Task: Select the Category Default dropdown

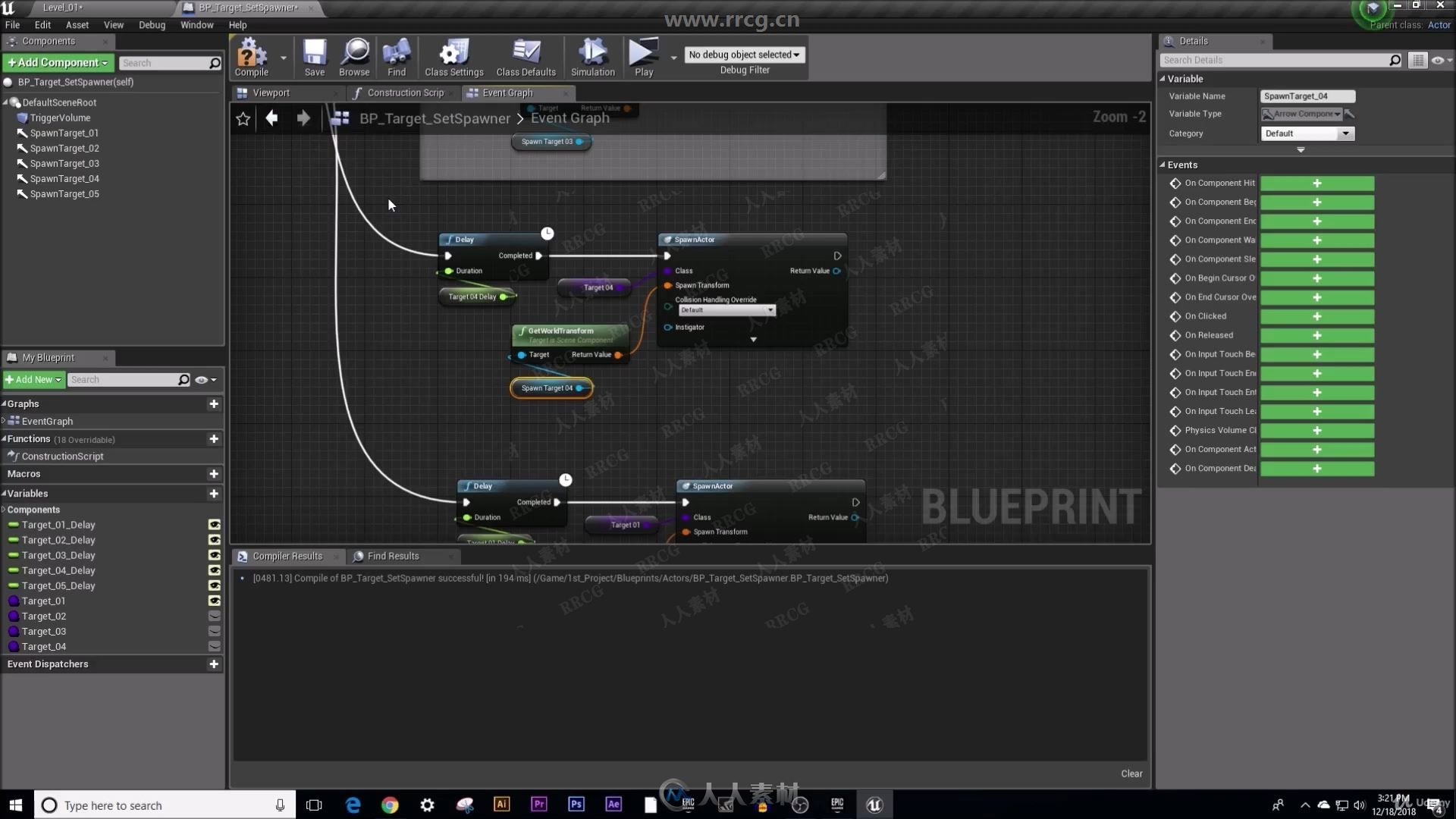Action: click(x=1307, y=133)
